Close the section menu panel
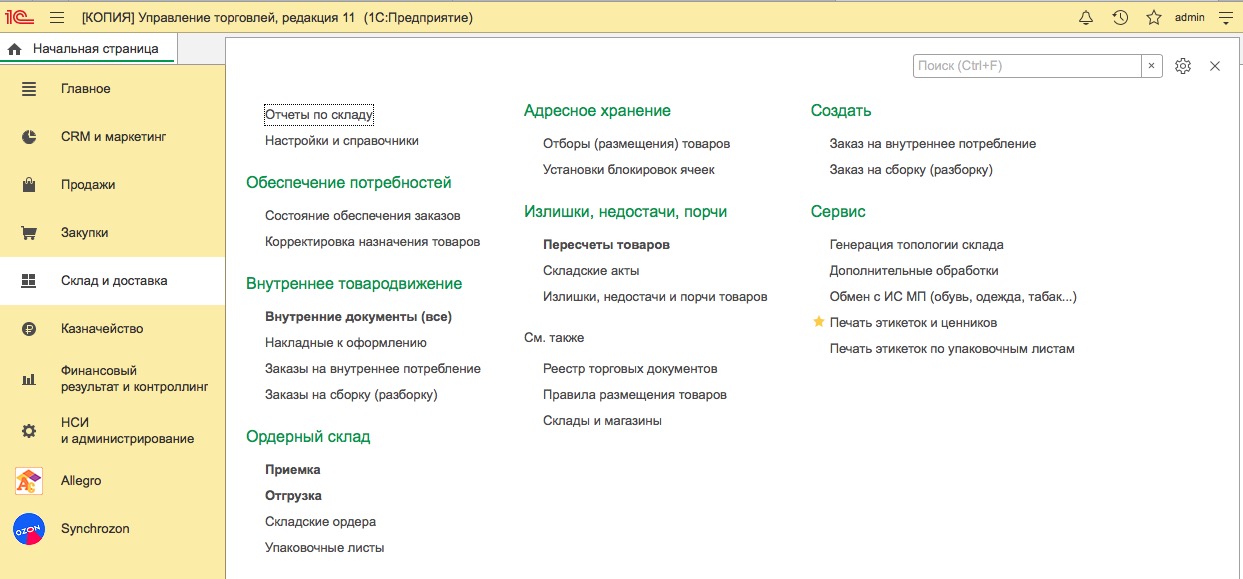Screen dimensions: 1243x579 point(1215,66)
